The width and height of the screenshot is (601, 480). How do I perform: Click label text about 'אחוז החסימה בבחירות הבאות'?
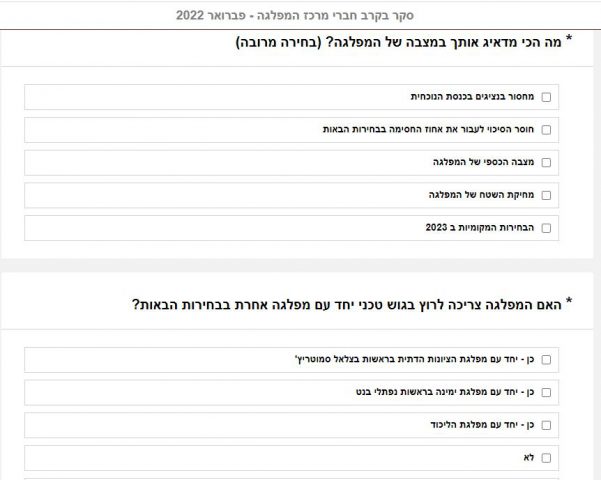click(x=430, y=130)
